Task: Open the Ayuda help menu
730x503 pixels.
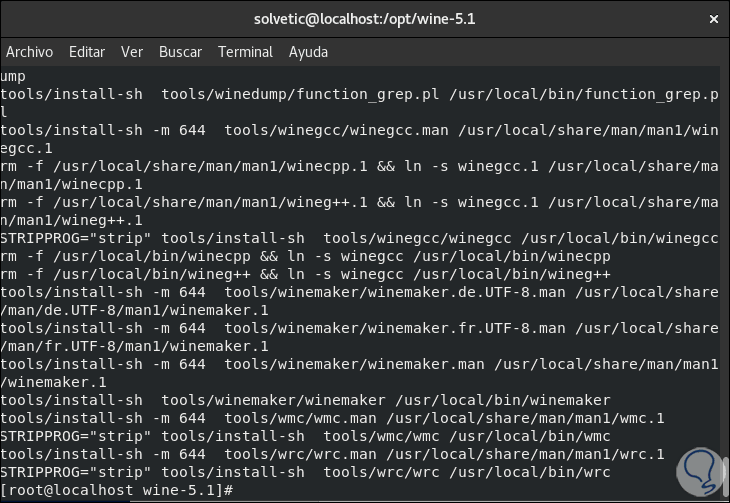Action: click(x=308, y=52)
